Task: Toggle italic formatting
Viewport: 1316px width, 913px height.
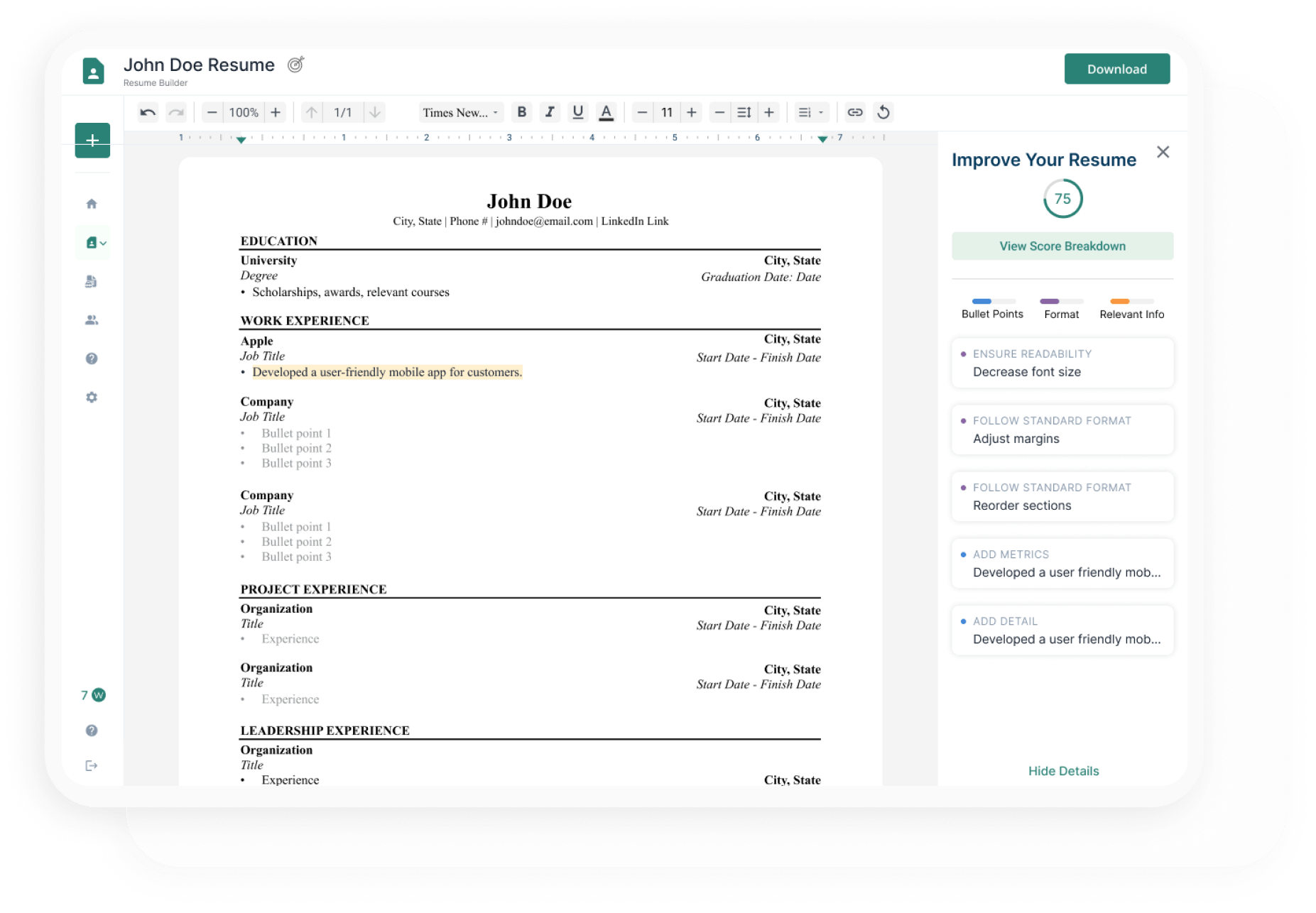Action: click(550, 112)
